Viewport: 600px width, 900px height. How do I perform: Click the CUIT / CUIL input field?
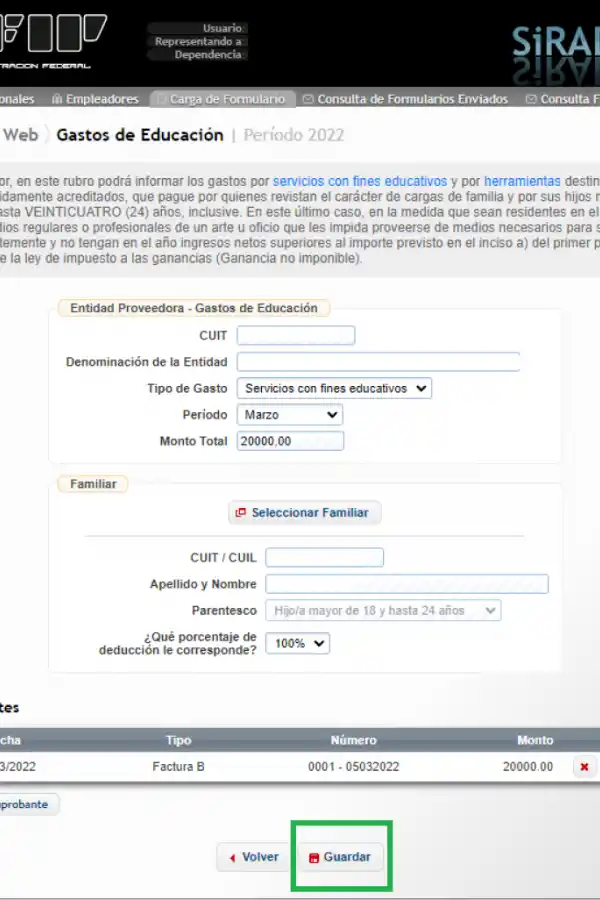[324, 557]
